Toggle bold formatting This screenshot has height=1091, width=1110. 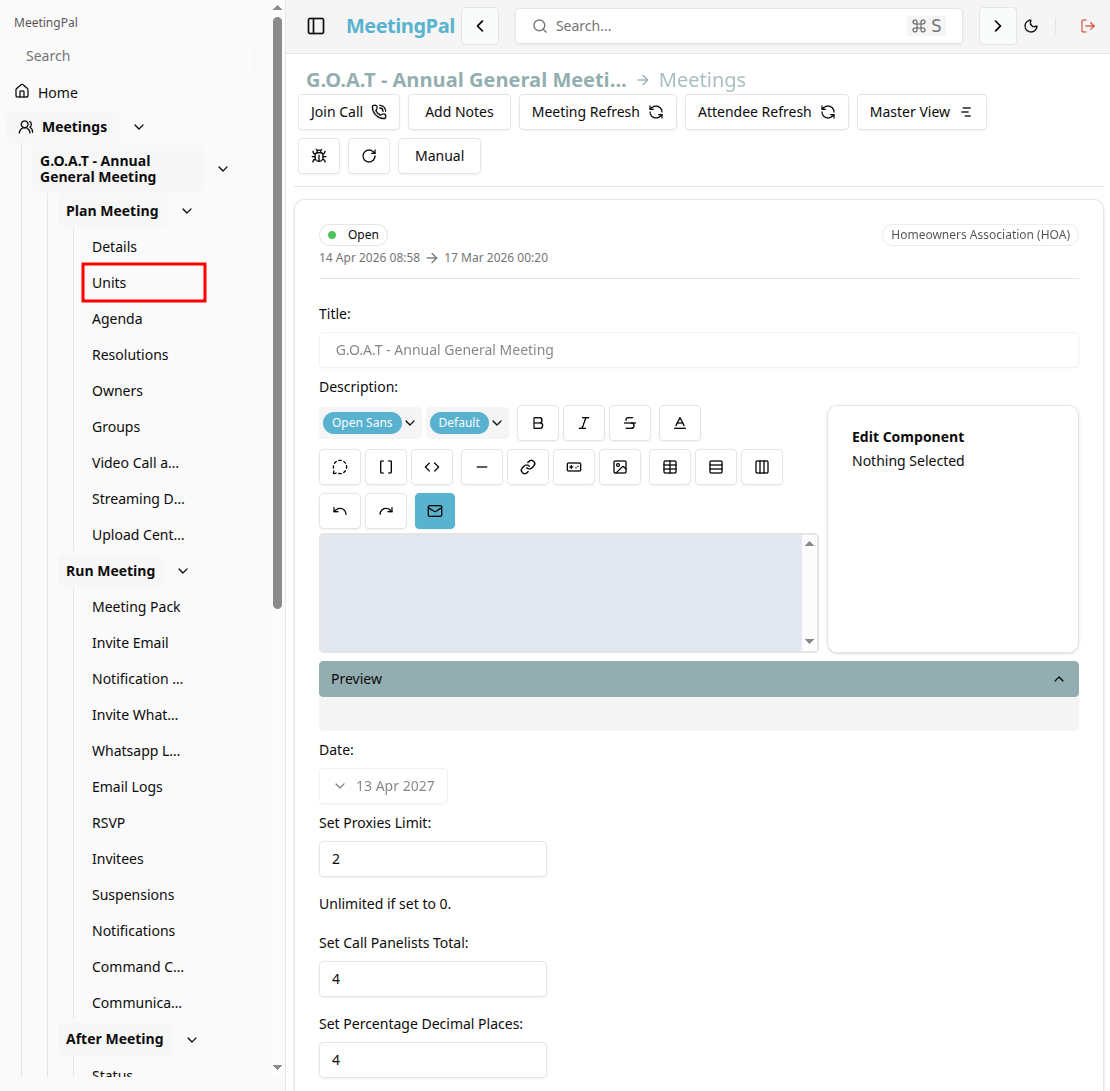(x=538, y=423)
